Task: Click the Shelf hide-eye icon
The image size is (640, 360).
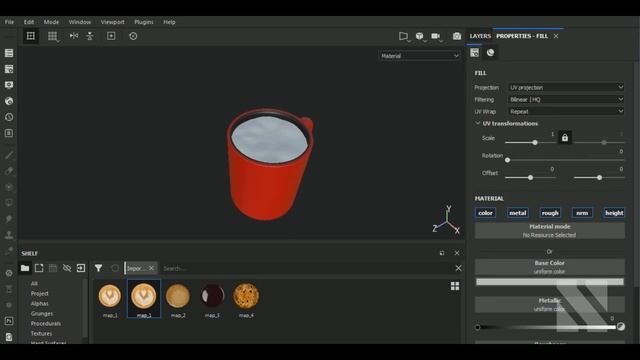Action: pos(67,268)
